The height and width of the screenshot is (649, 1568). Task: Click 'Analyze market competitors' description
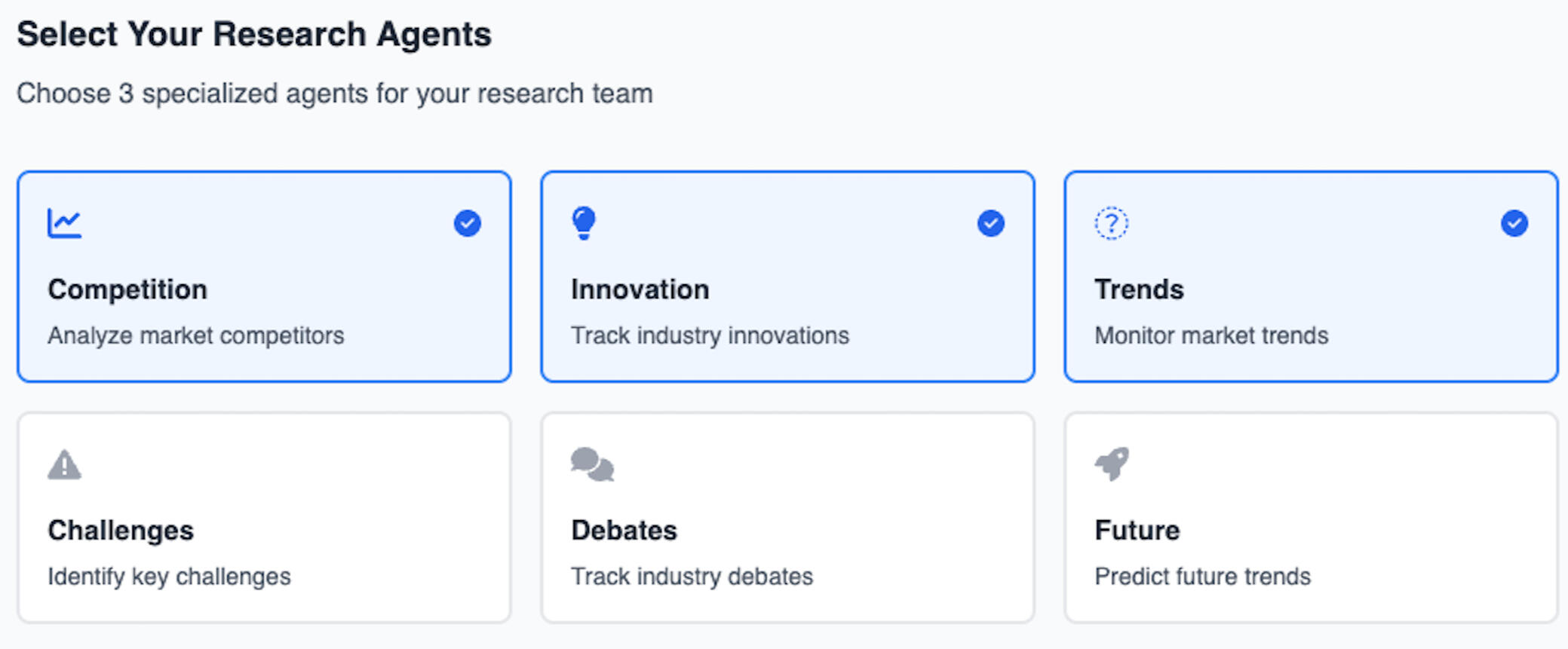pyautogui.click(x=195, y=335)
